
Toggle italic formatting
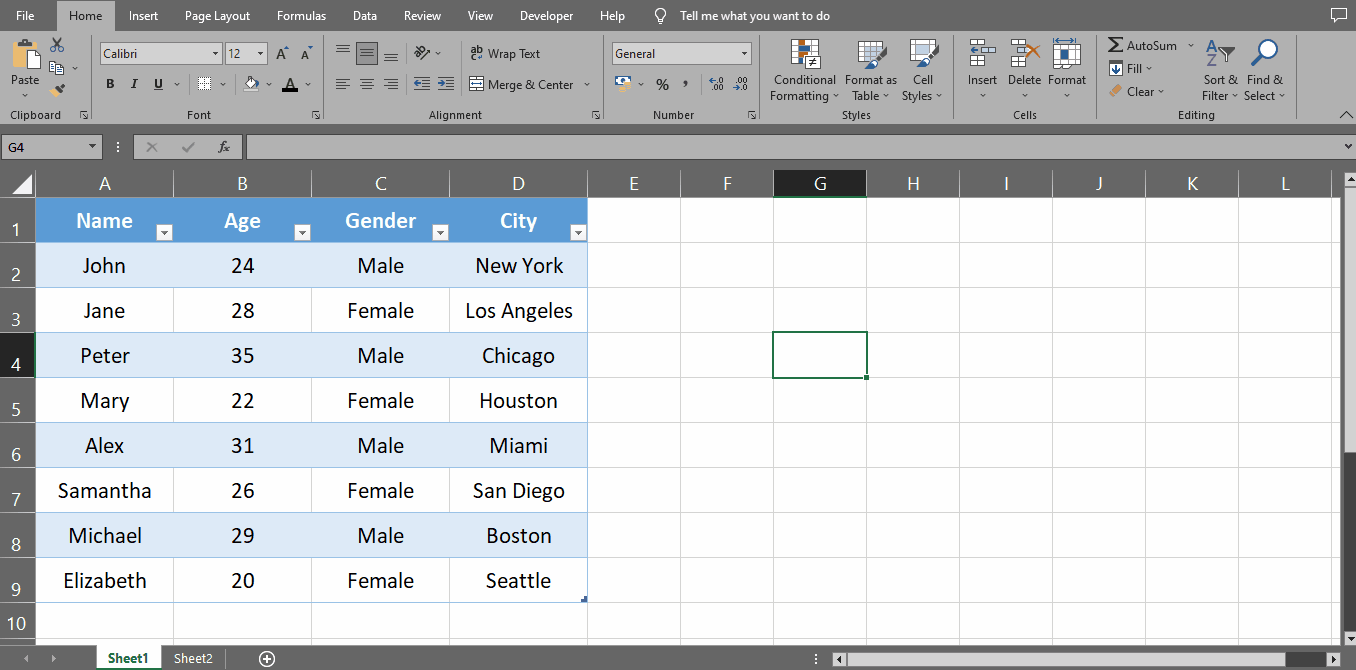pyautogui.click(x=134, y=84)
